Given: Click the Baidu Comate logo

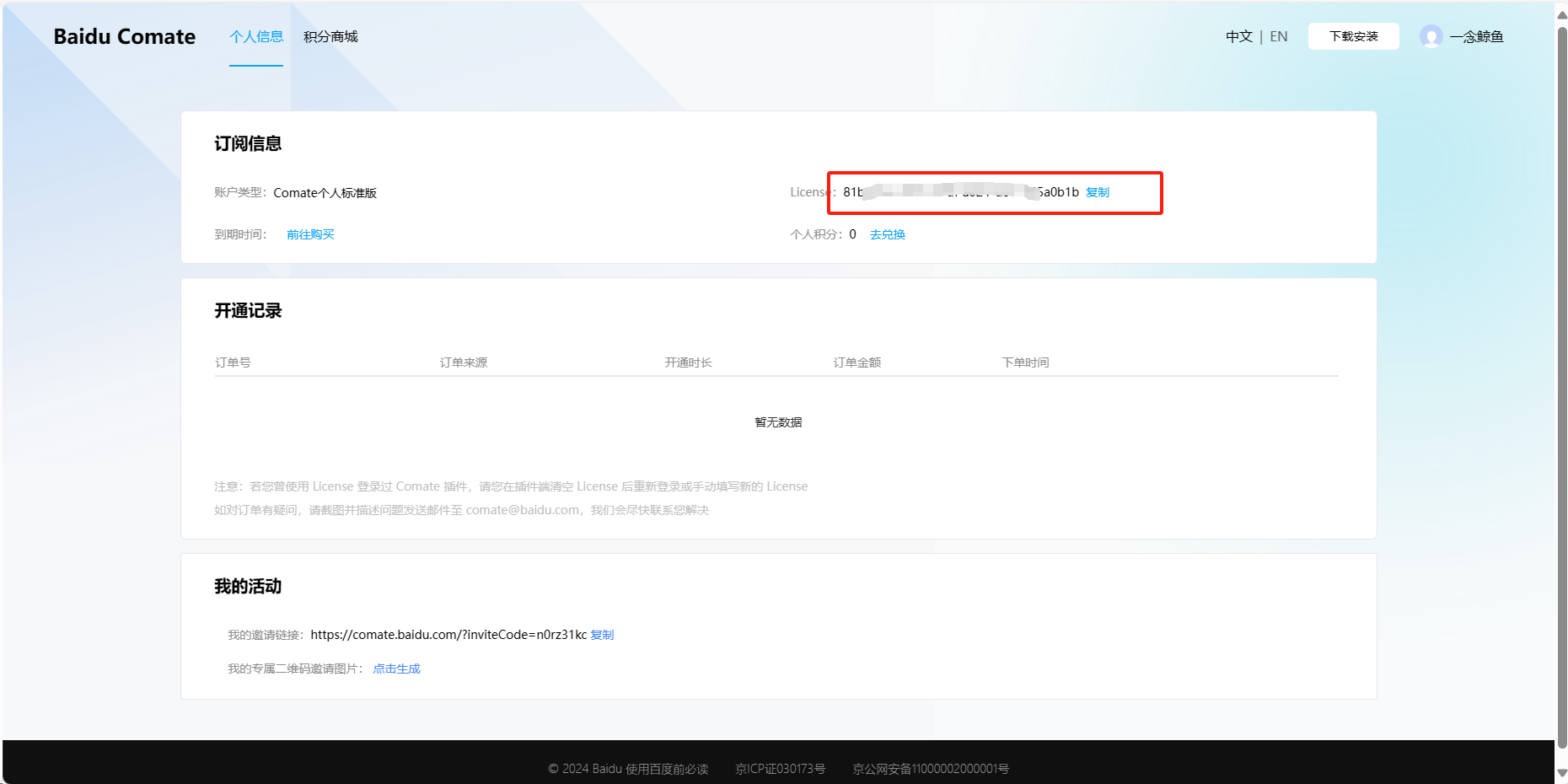Looking at the screenshot, I should click(124, 36).
